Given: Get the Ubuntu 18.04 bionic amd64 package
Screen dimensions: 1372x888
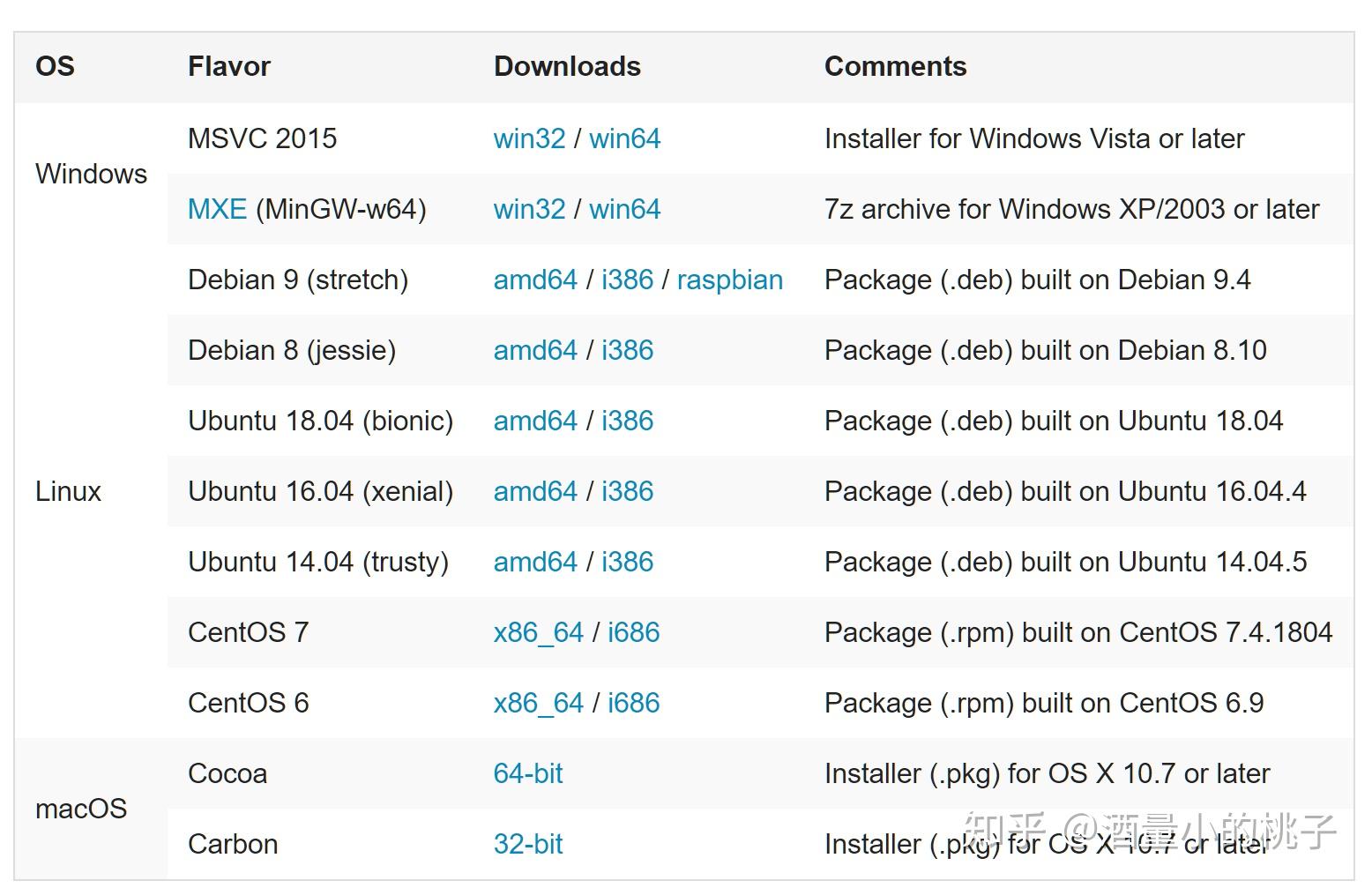Looking at the screenshot, I should 535,421.
